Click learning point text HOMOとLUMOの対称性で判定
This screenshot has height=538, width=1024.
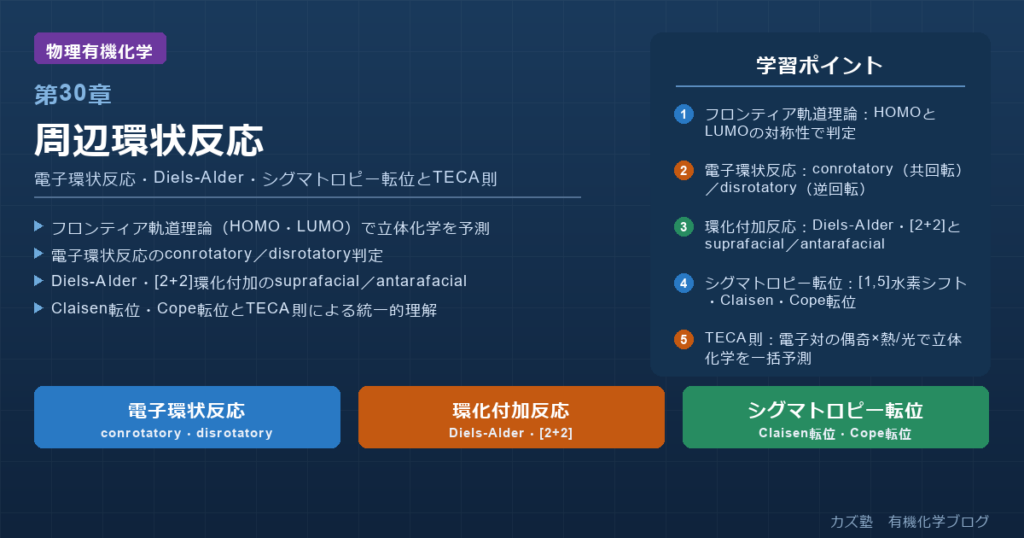pos(820,123)
